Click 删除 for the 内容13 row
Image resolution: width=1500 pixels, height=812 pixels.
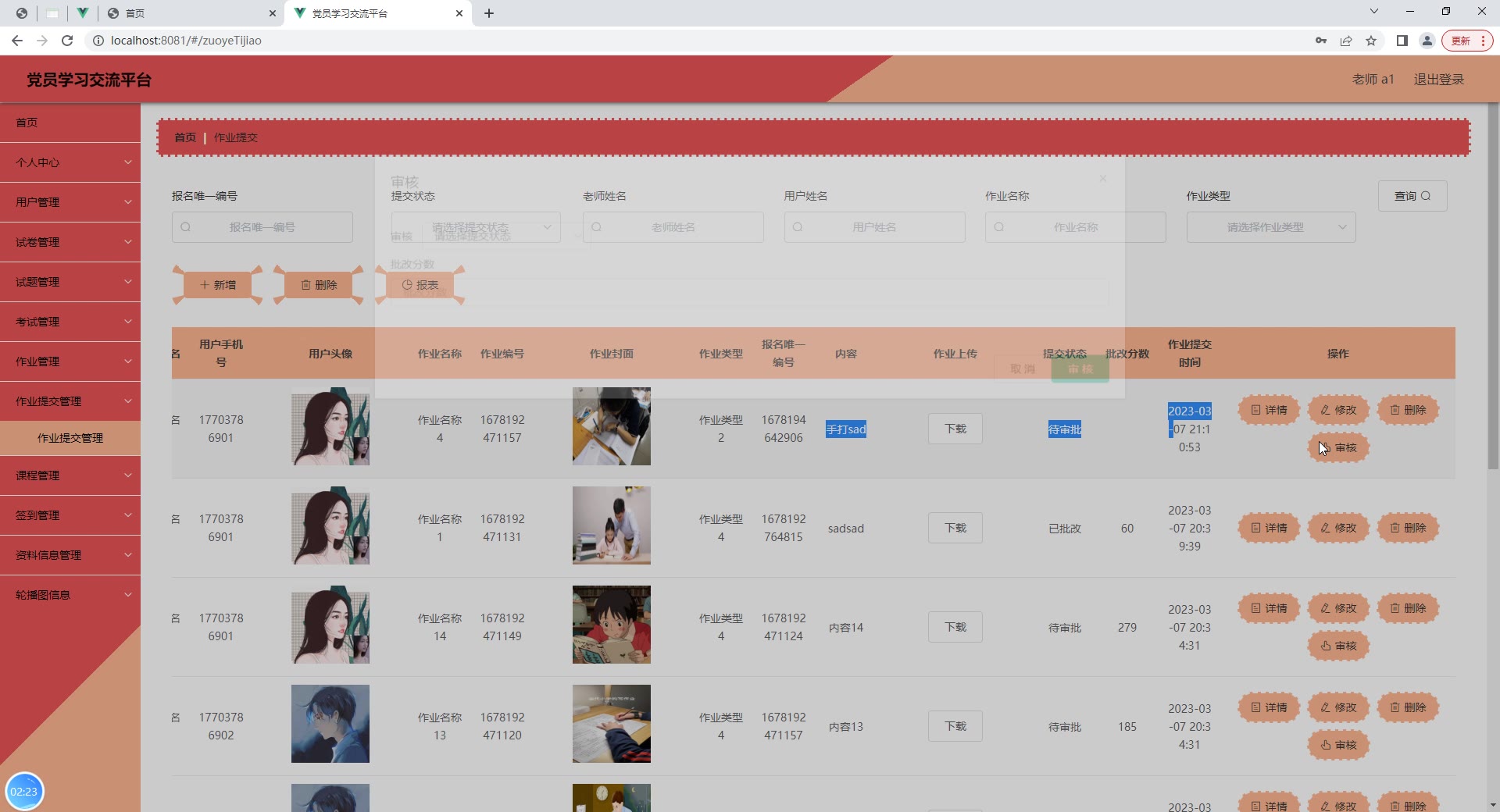pos(1408,707)
